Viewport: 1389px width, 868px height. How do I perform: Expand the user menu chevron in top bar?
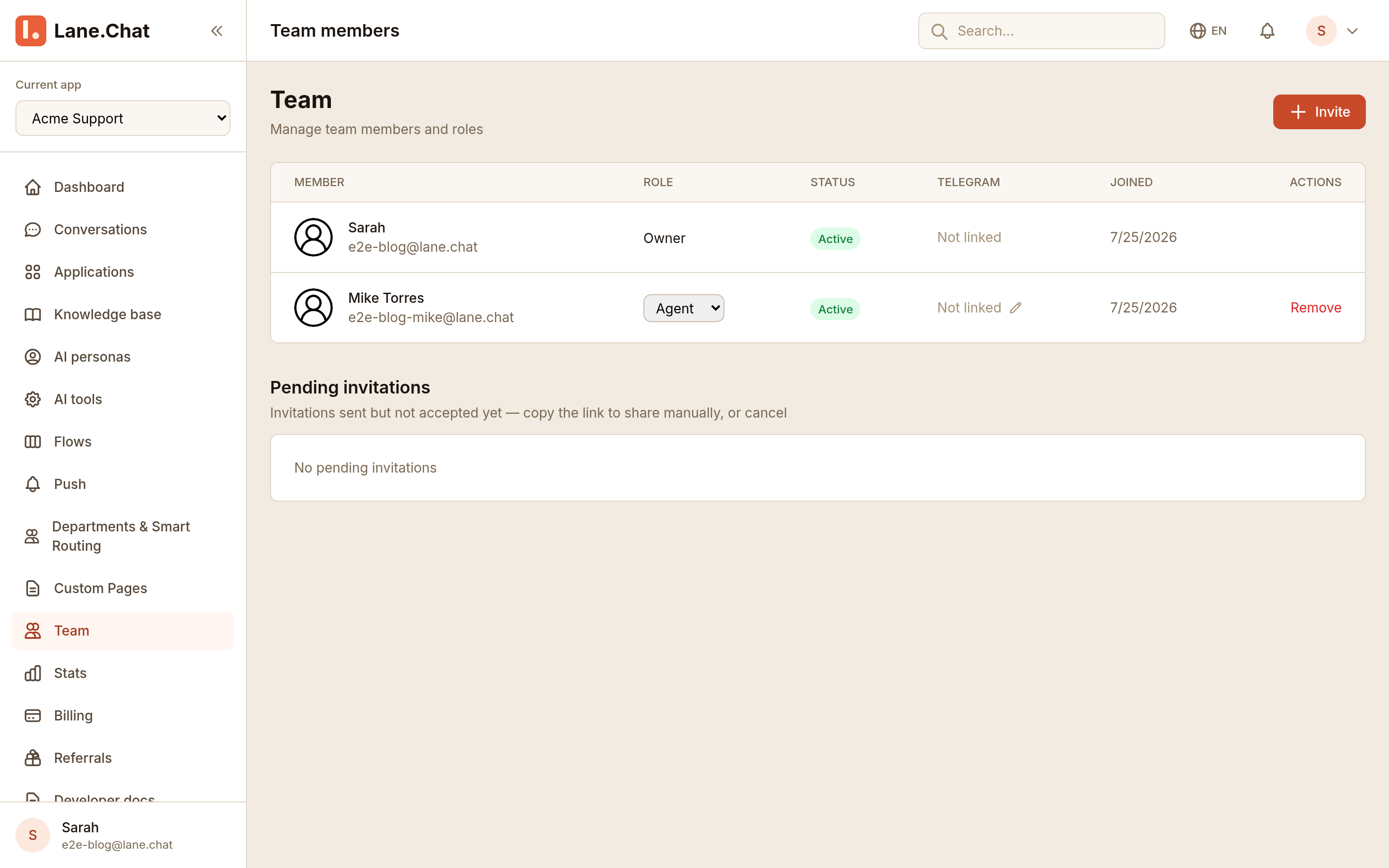point(1352,31)
